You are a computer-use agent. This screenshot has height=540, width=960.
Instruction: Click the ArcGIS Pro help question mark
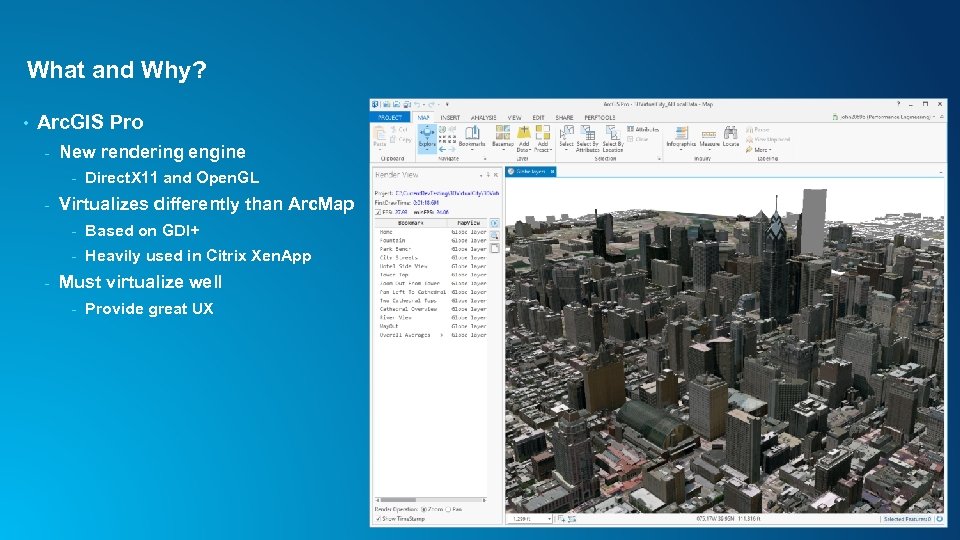pyautogui.click(x=898, y=104)
